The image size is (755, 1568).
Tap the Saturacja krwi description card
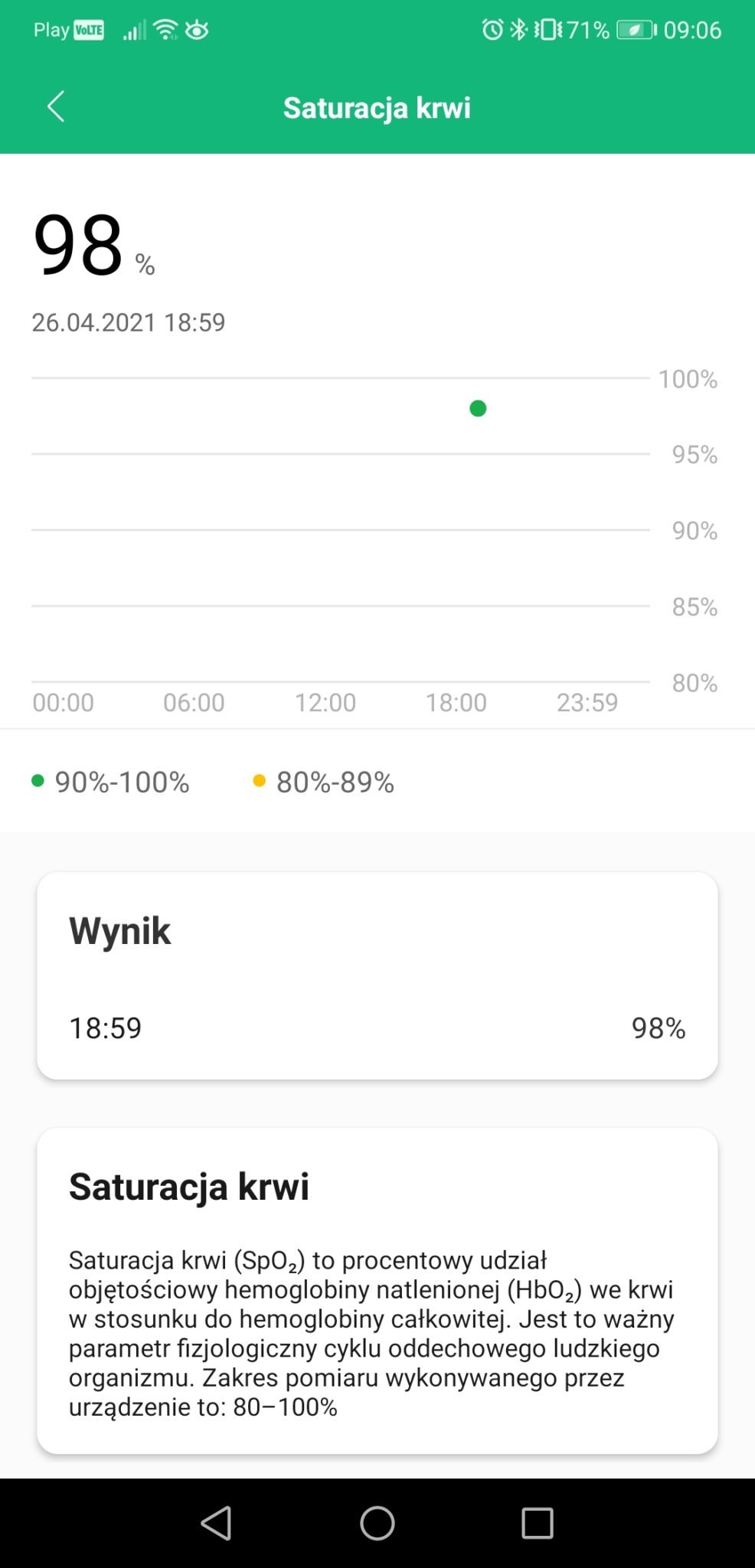377,1291
